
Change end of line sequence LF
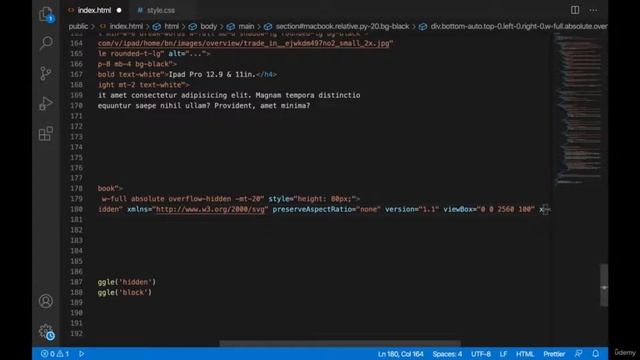503,354
